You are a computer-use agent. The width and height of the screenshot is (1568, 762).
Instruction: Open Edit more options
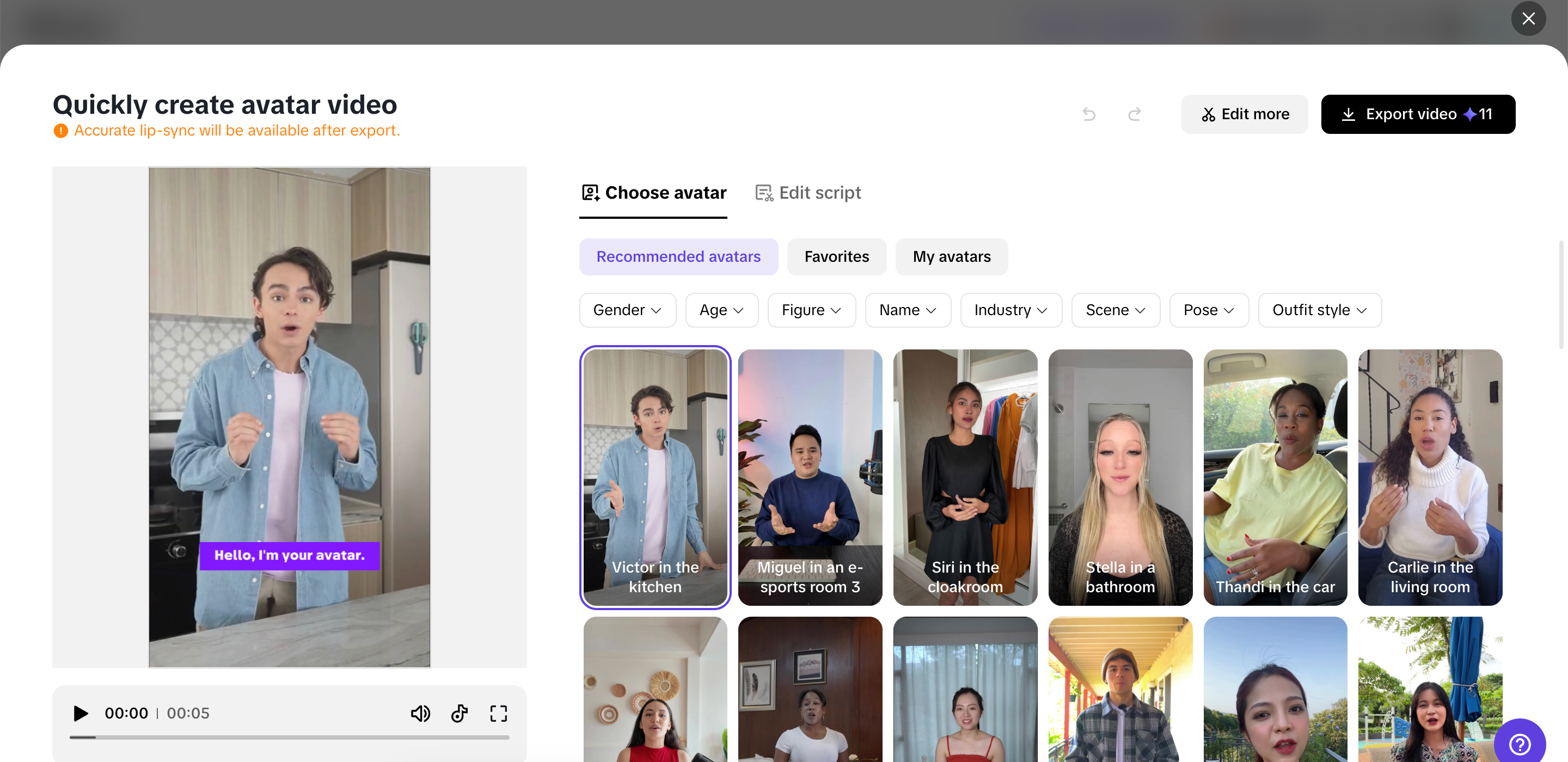(x=1244, y=114)
